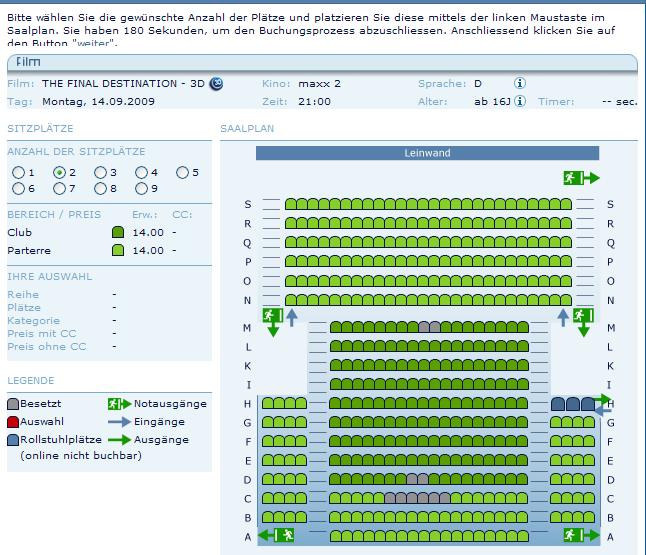The width and height of the screenshot is (646, 555).
Task: Click the second wheelchair seat in row H
Action: [573, 404]
